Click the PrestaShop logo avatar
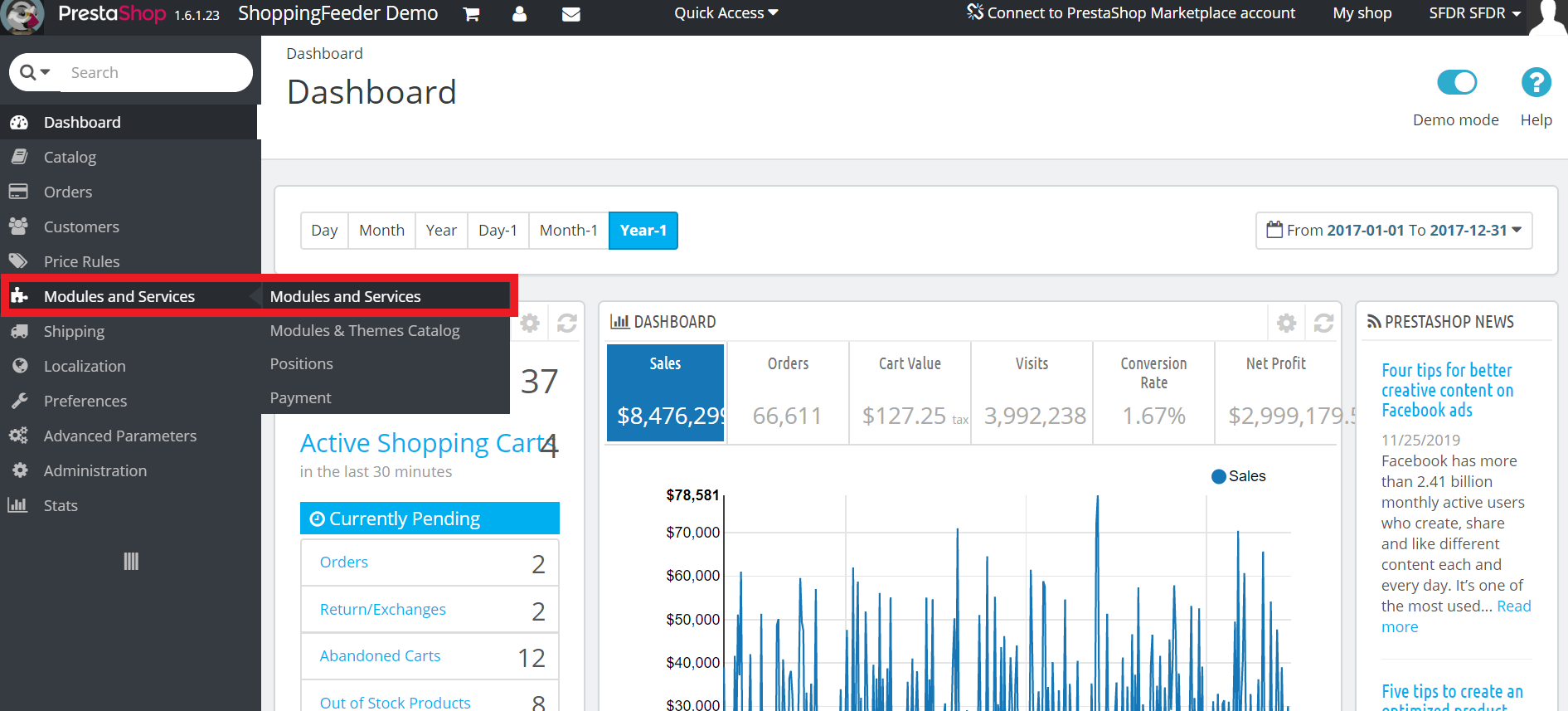The height and width of the screenshot is (711, 1568). pos(22,17)
